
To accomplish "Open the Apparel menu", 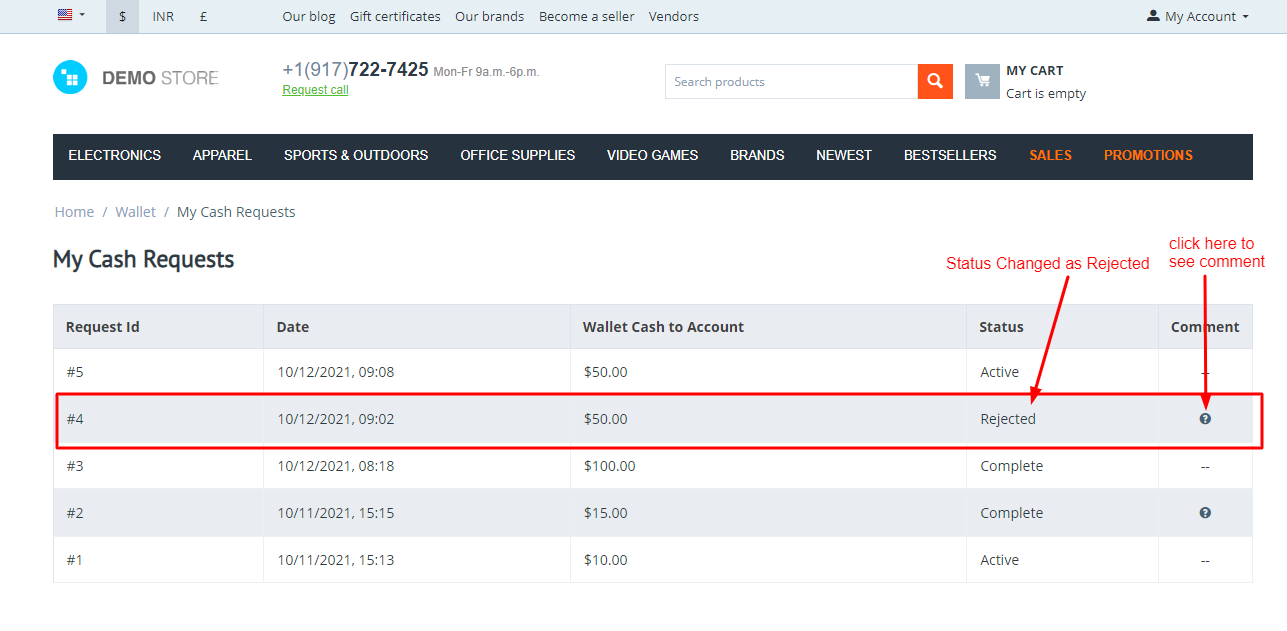I will point(222,156).
